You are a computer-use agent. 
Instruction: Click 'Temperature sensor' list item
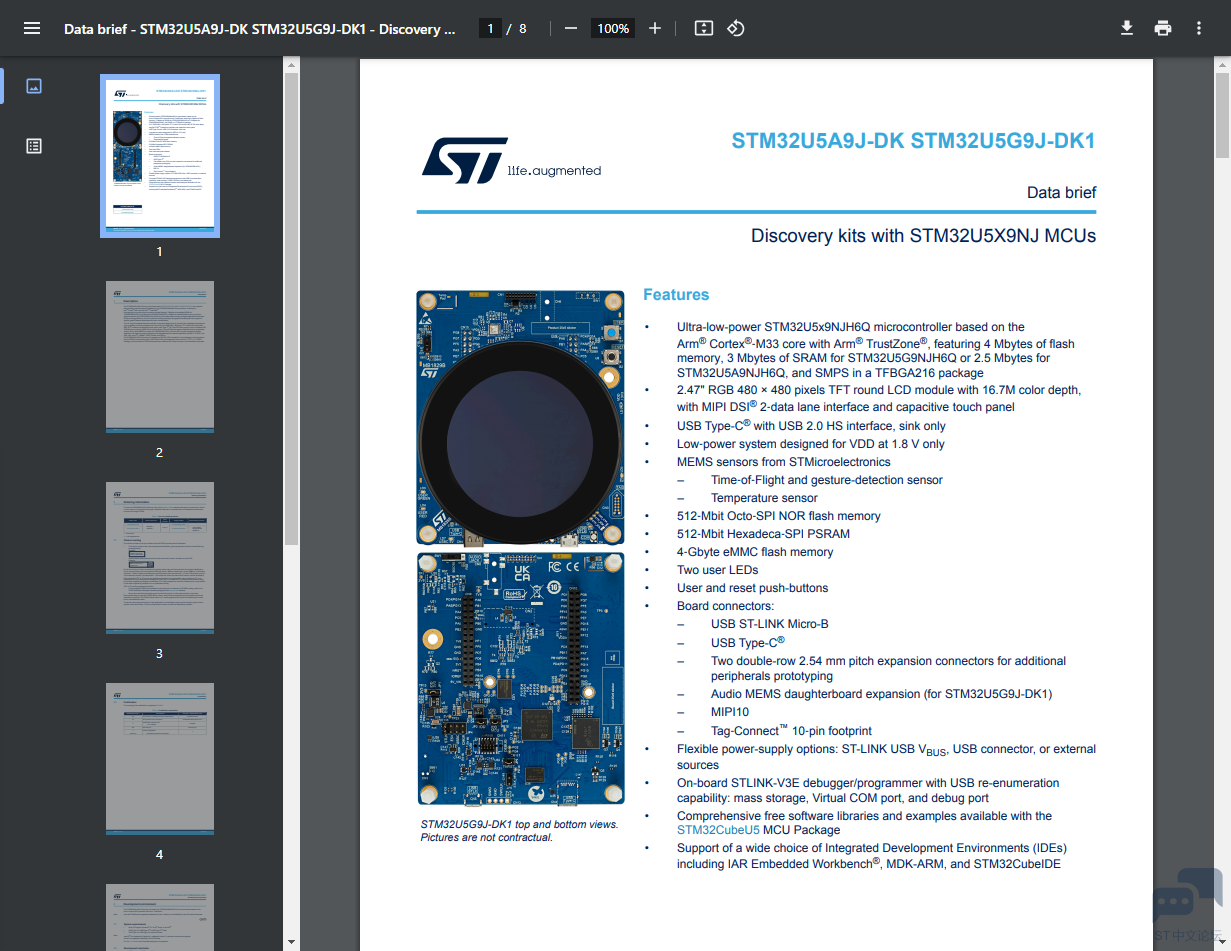[764, 498]
